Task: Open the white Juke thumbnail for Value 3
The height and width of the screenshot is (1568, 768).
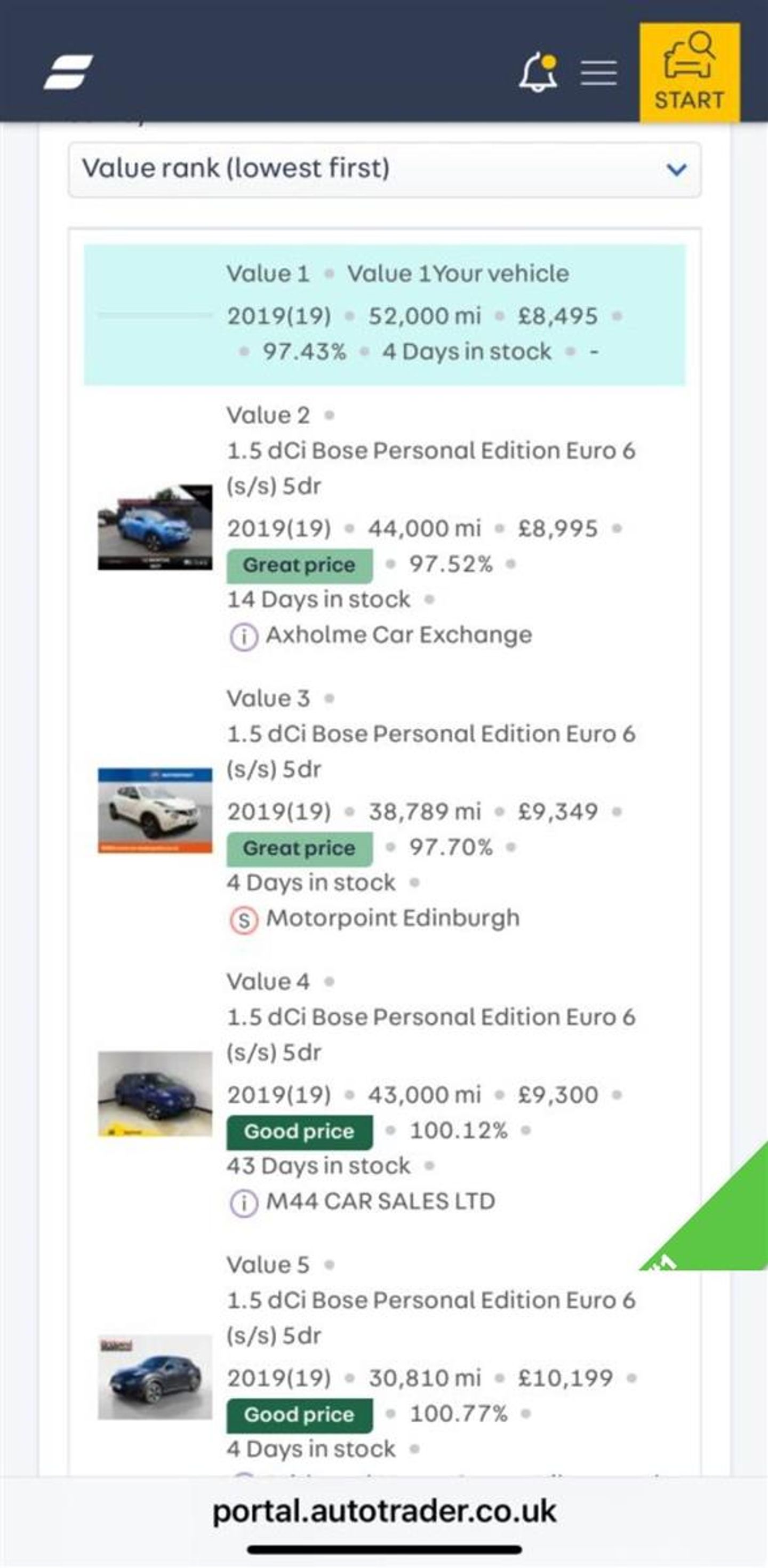Action: coord(155,810)
